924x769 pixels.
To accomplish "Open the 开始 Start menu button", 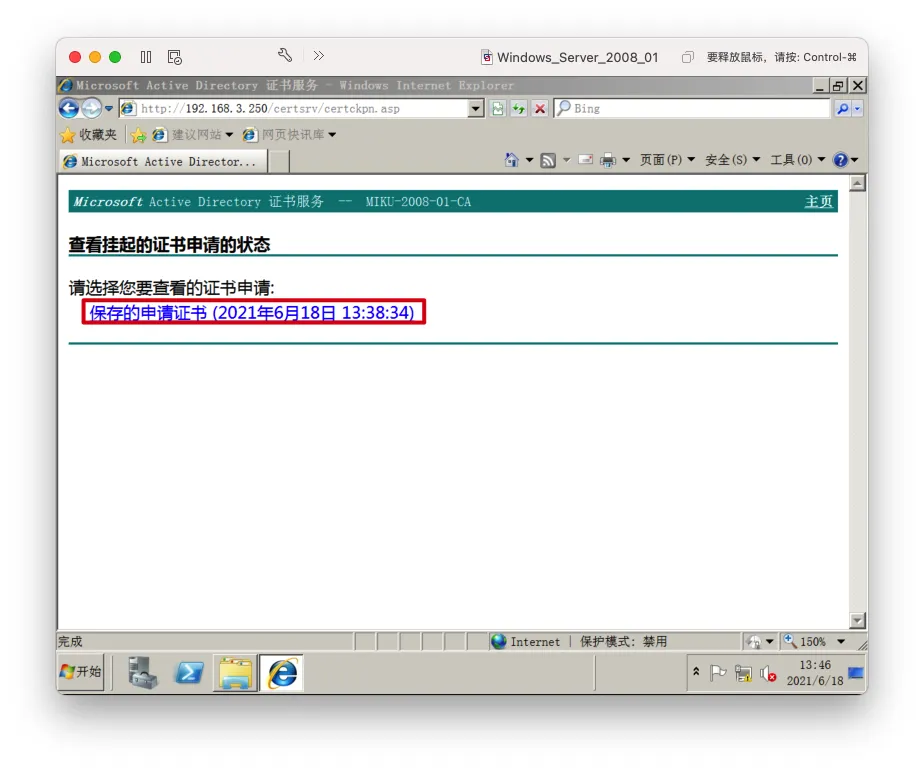I will click(81, 672).
